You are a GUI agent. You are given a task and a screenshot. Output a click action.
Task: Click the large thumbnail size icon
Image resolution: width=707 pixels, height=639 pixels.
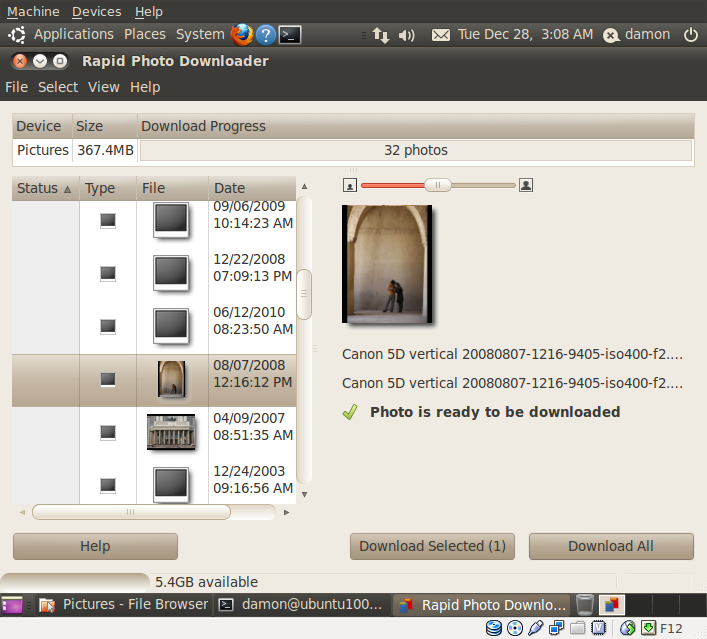[x=526, y=185]
